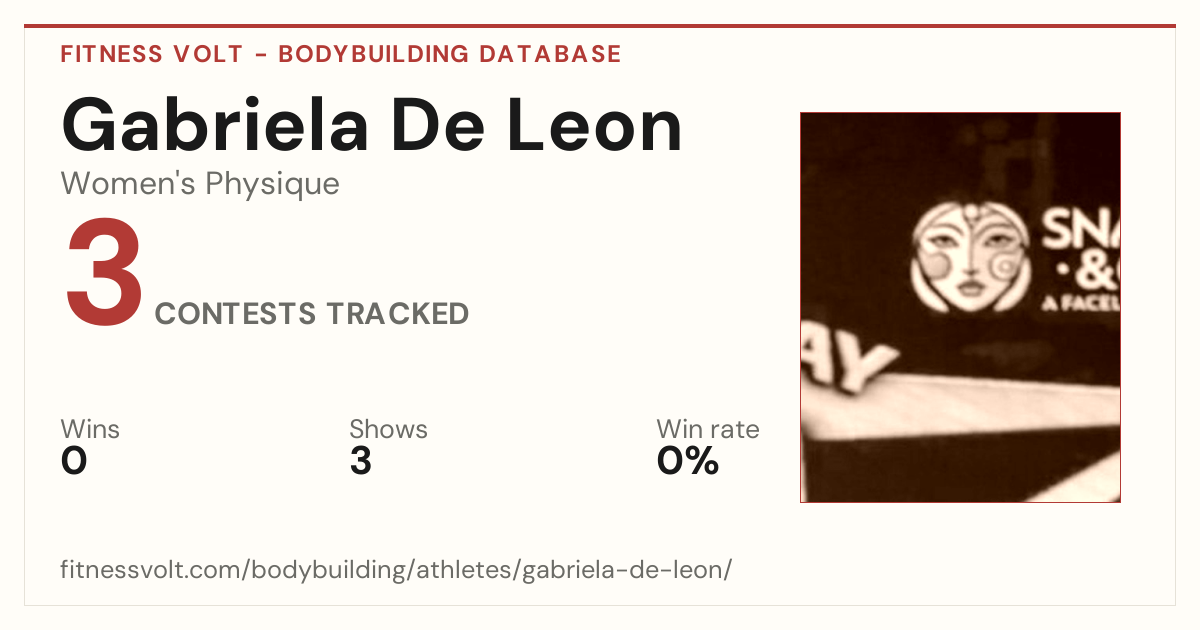Viewport: 1200px width, 630px height.
Task: Click the athlete photo thumbnail
Action: 960,307
